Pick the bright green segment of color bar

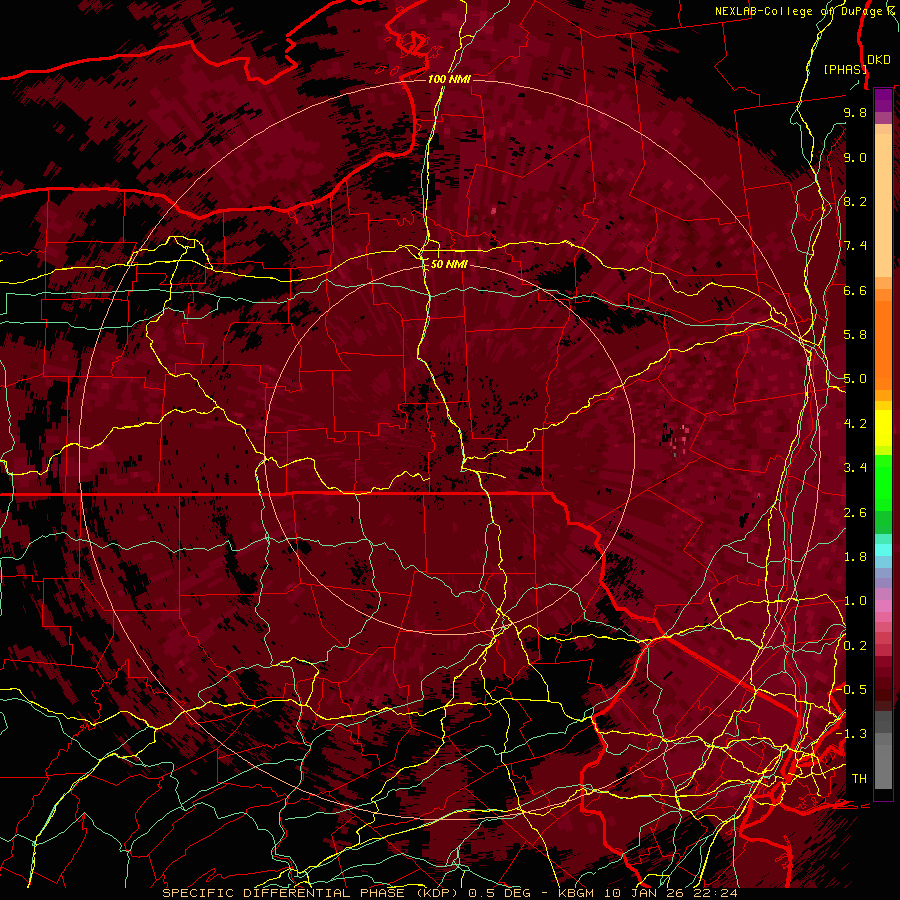pyautogui.click(x=883, y=483)
